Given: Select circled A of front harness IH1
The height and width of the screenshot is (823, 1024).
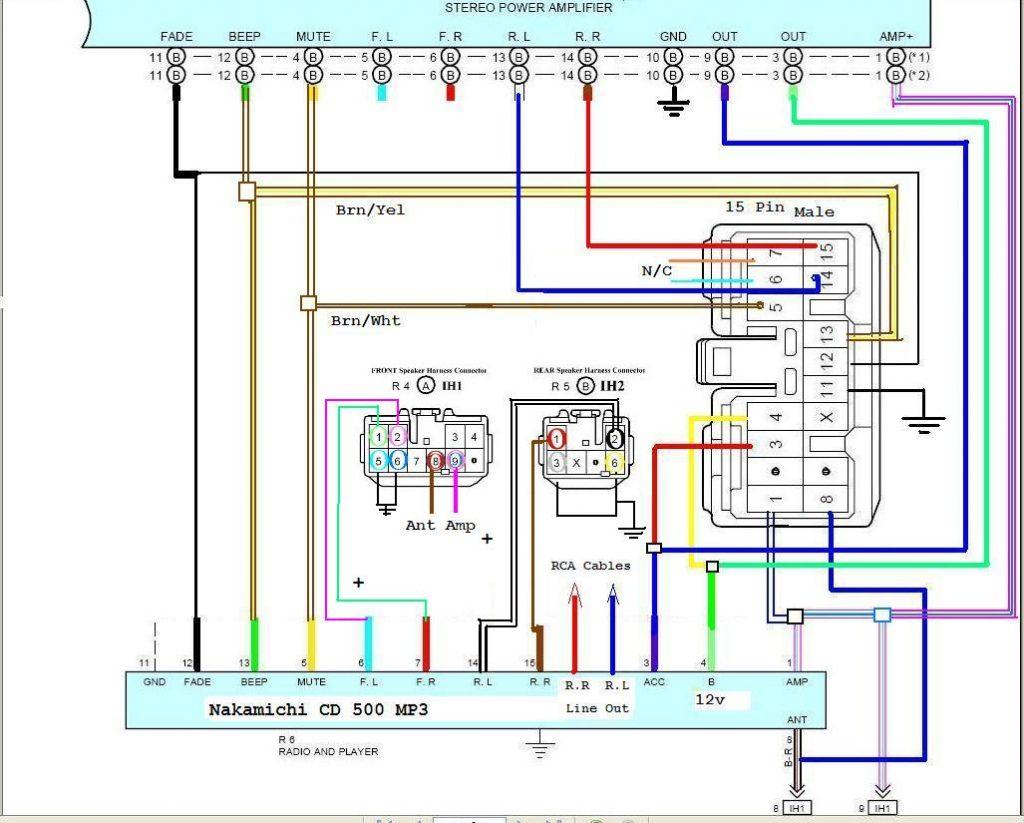Looking at the screenshot, I should tap(426, 385).
